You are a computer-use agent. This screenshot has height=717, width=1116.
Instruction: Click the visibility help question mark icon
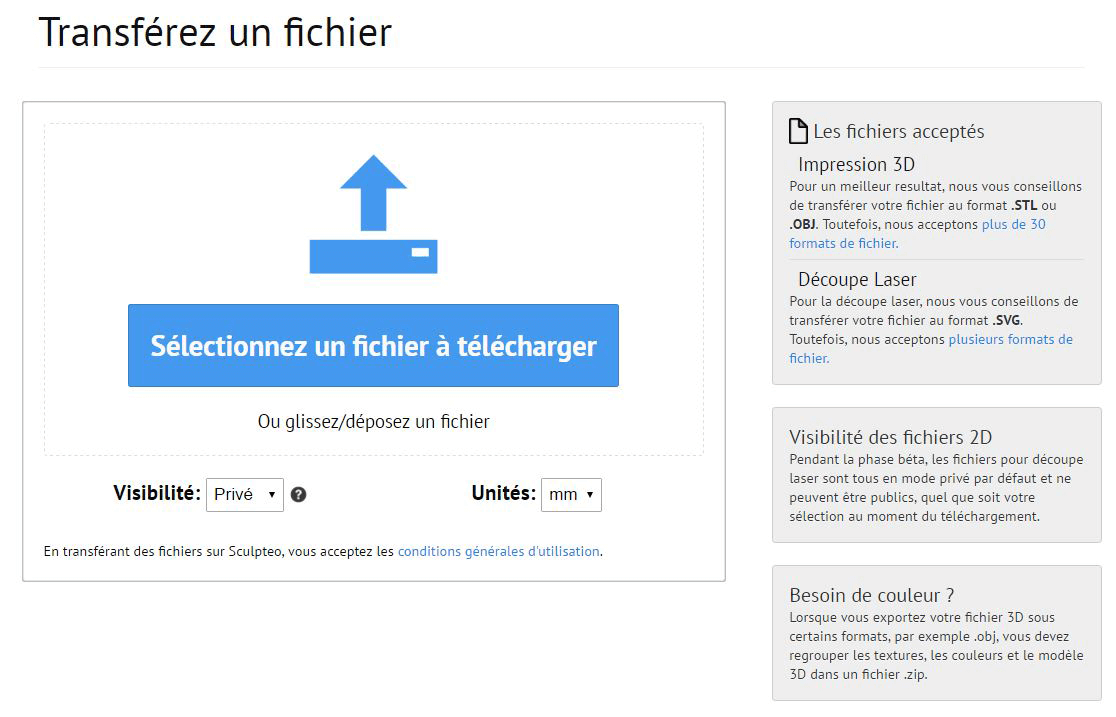(299, 495)
